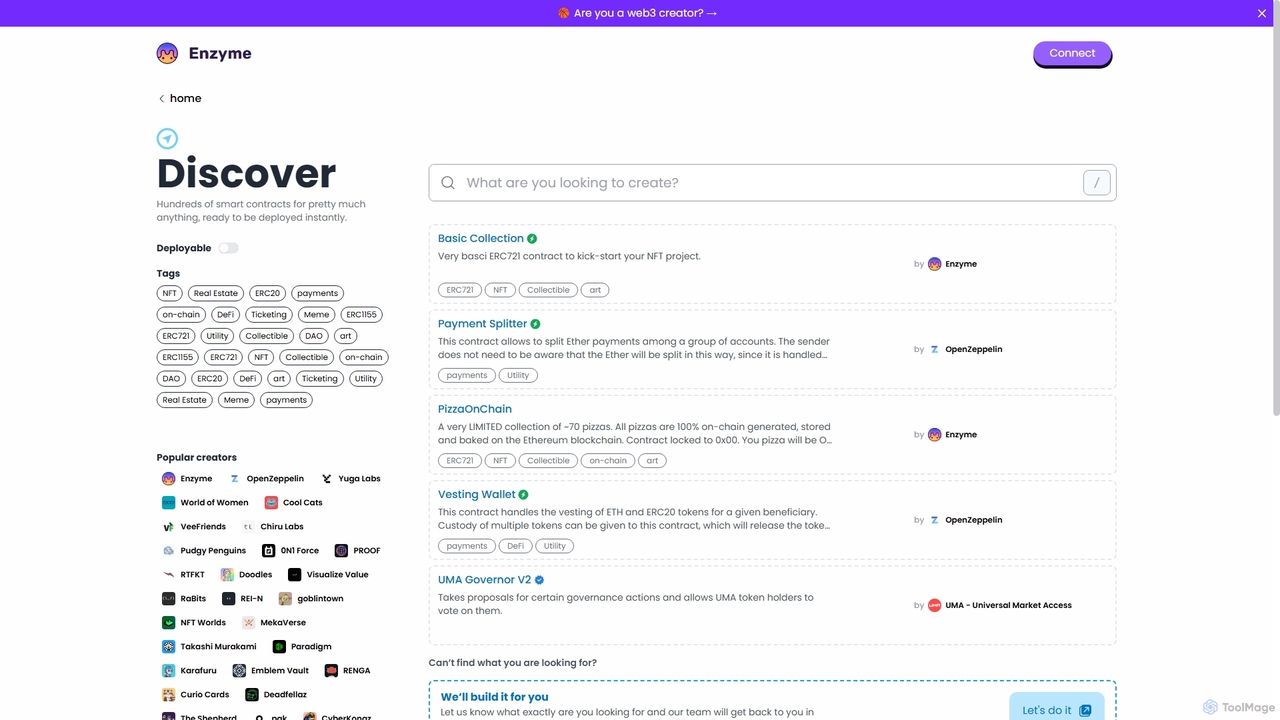Click the blue verified badge beside UMA Governor V2
This screenshot has width=1280, height=720.
click(x=539, y=580)
